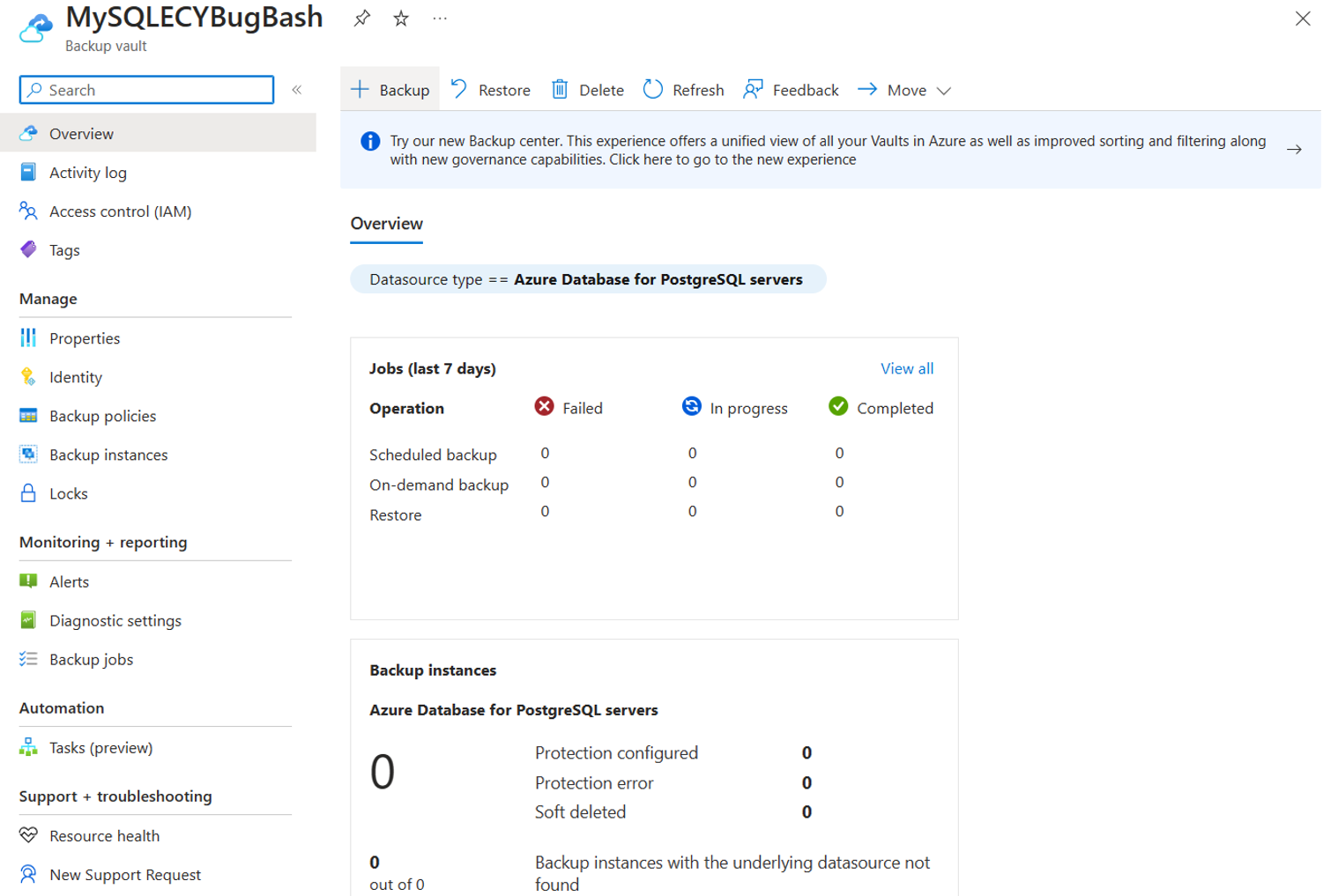Change the Datasource type filter pill
This screenshot has width=1323, height=896.
[x=588, y=279]
